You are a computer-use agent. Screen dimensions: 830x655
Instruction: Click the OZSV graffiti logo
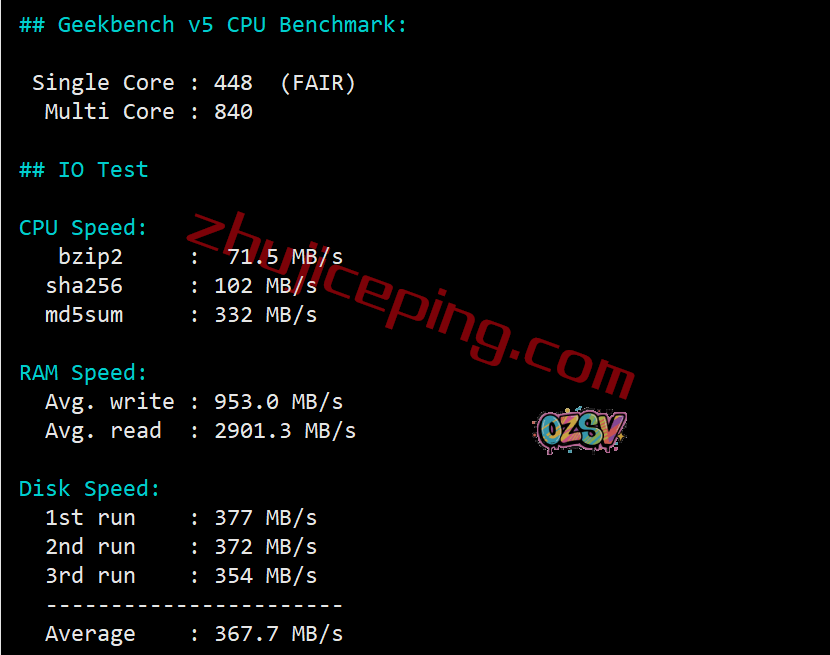580,430
